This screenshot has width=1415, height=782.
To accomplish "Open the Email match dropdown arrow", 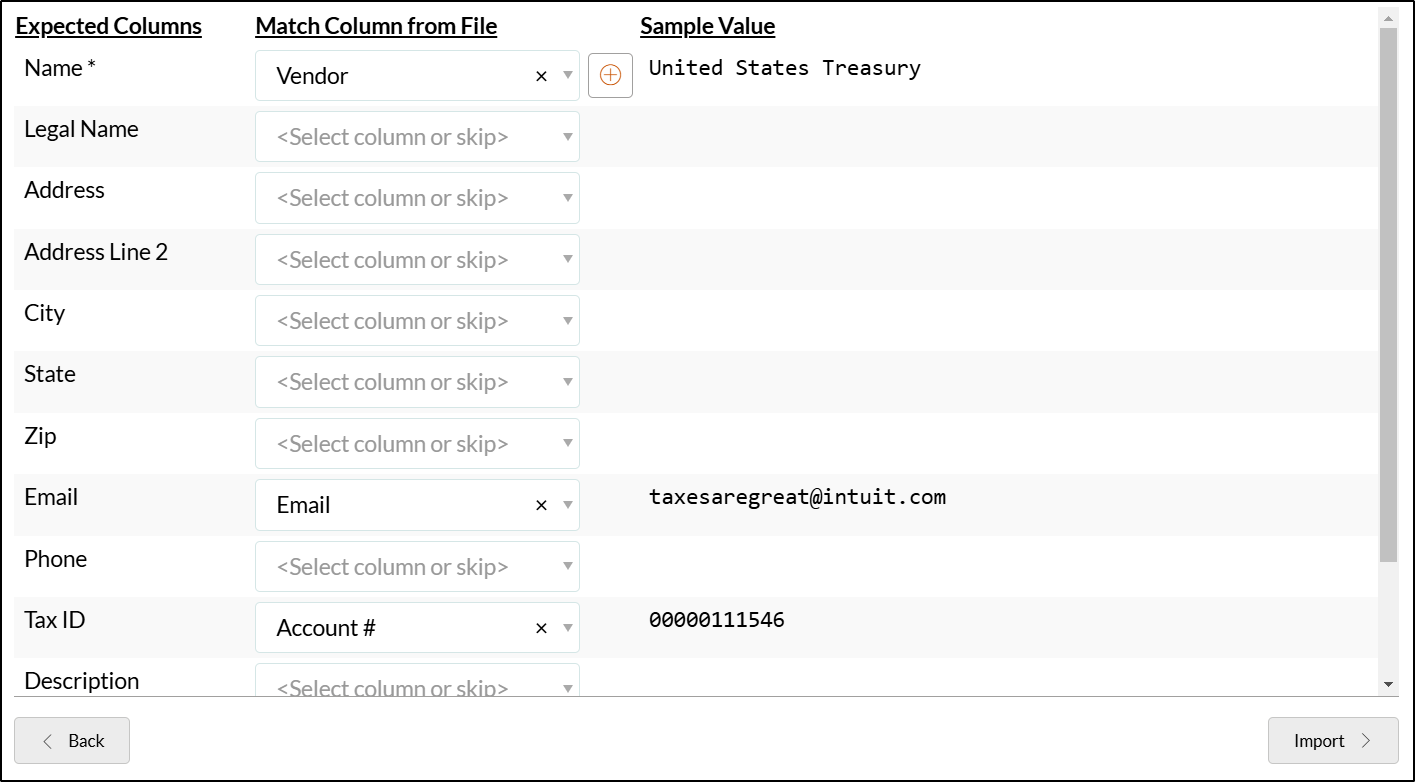I will coord(567,506).
